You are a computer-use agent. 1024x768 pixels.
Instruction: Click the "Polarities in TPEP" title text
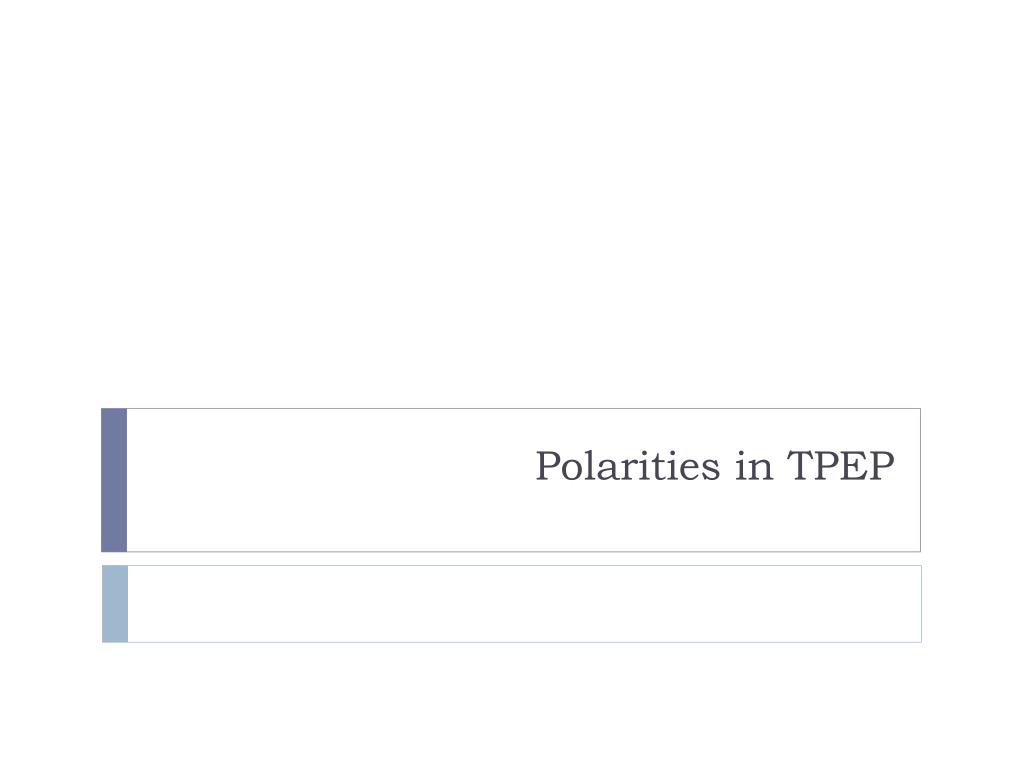coord(714,466)
